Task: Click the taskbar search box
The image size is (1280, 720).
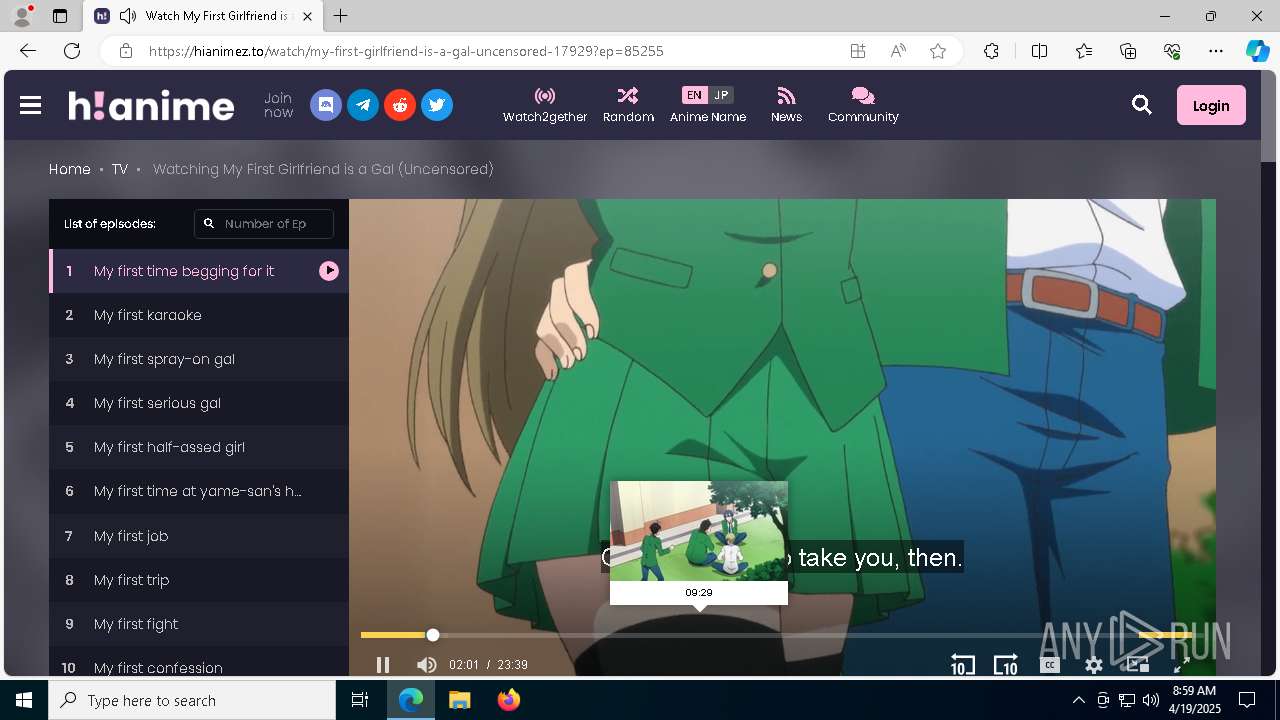Action: pos(192,700)
